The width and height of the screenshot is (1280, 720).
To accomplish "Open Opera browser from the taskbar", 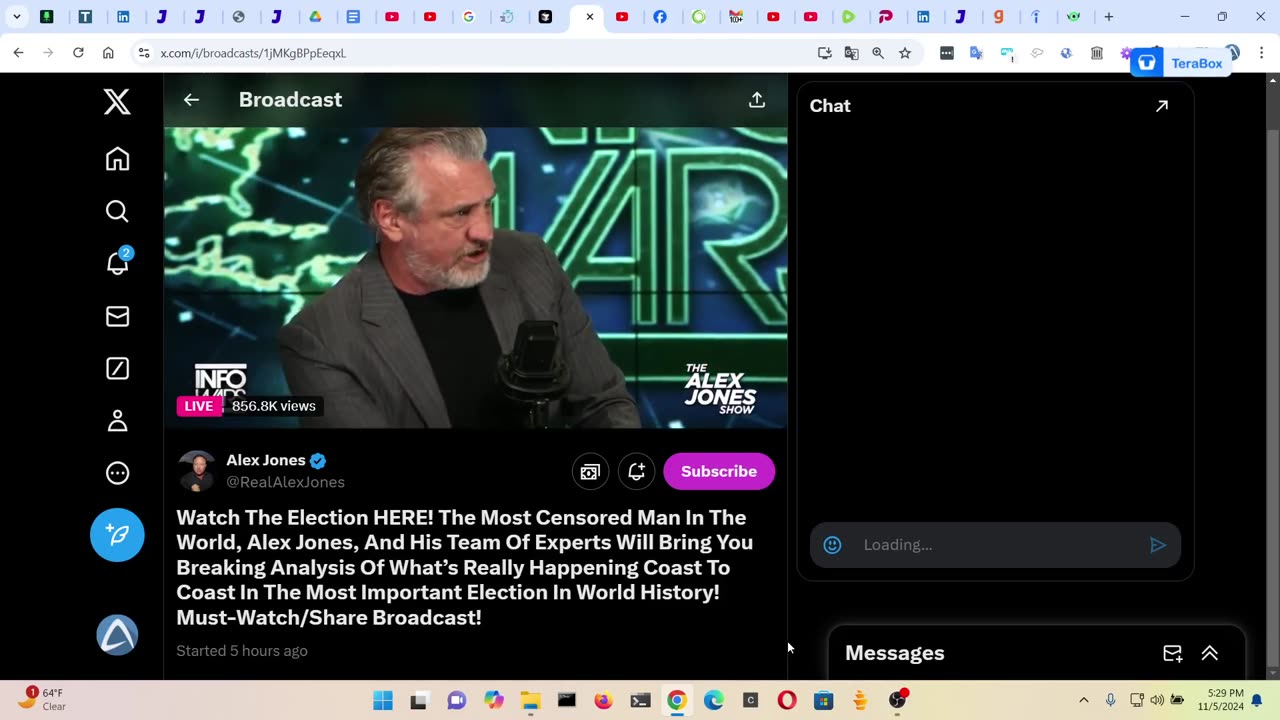I will pyautogui.click(x=787, y=701).
